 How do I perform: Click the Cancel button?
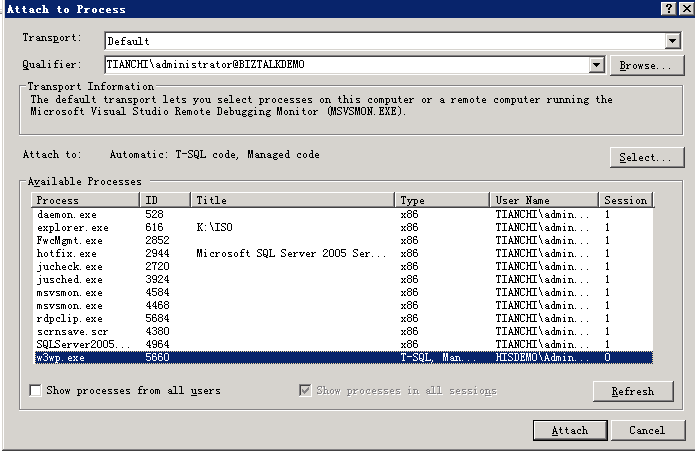[647, 430]
